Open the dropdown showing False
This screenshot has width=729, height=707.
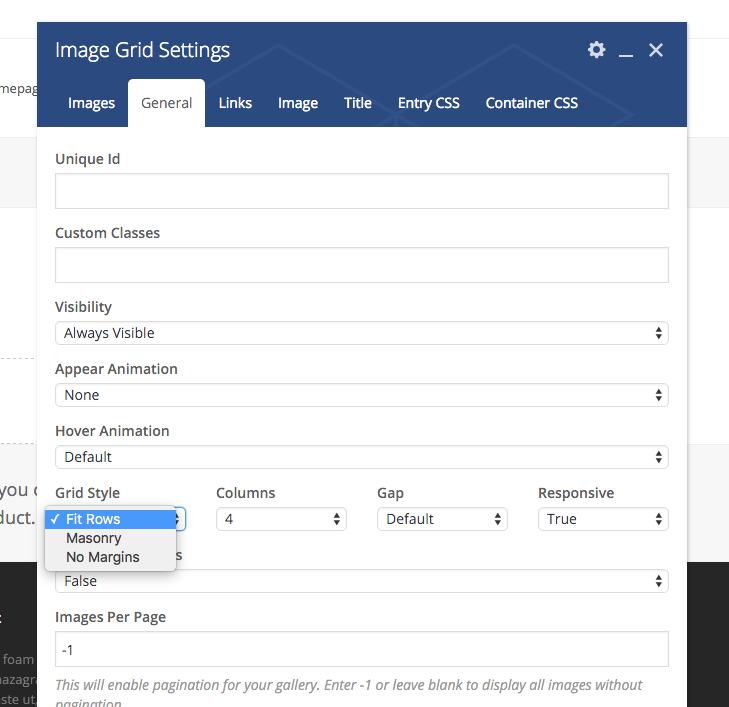(x=362, y=581)
